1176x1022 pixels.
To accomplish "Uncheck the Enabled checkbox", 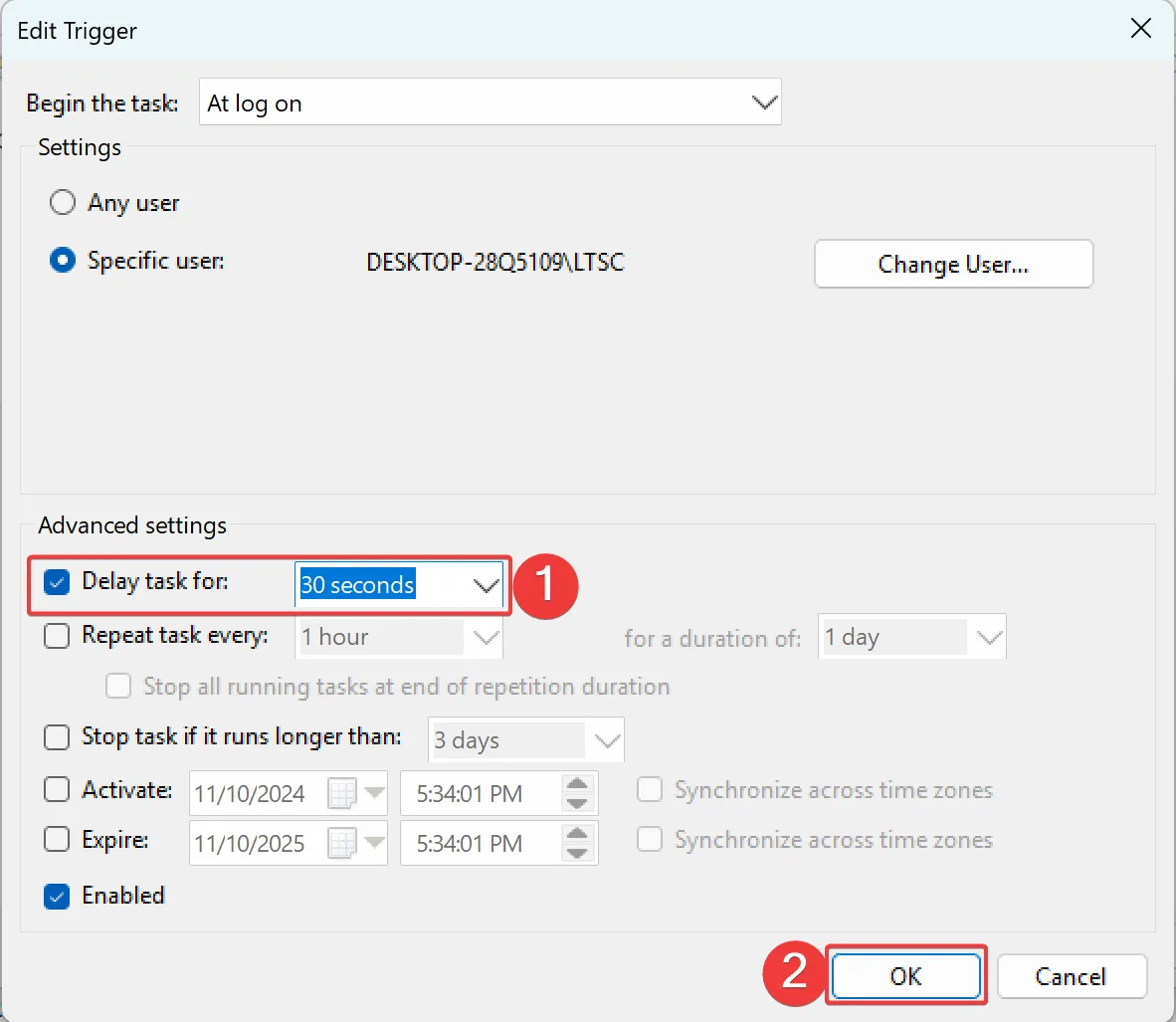I will pos(56,896).
